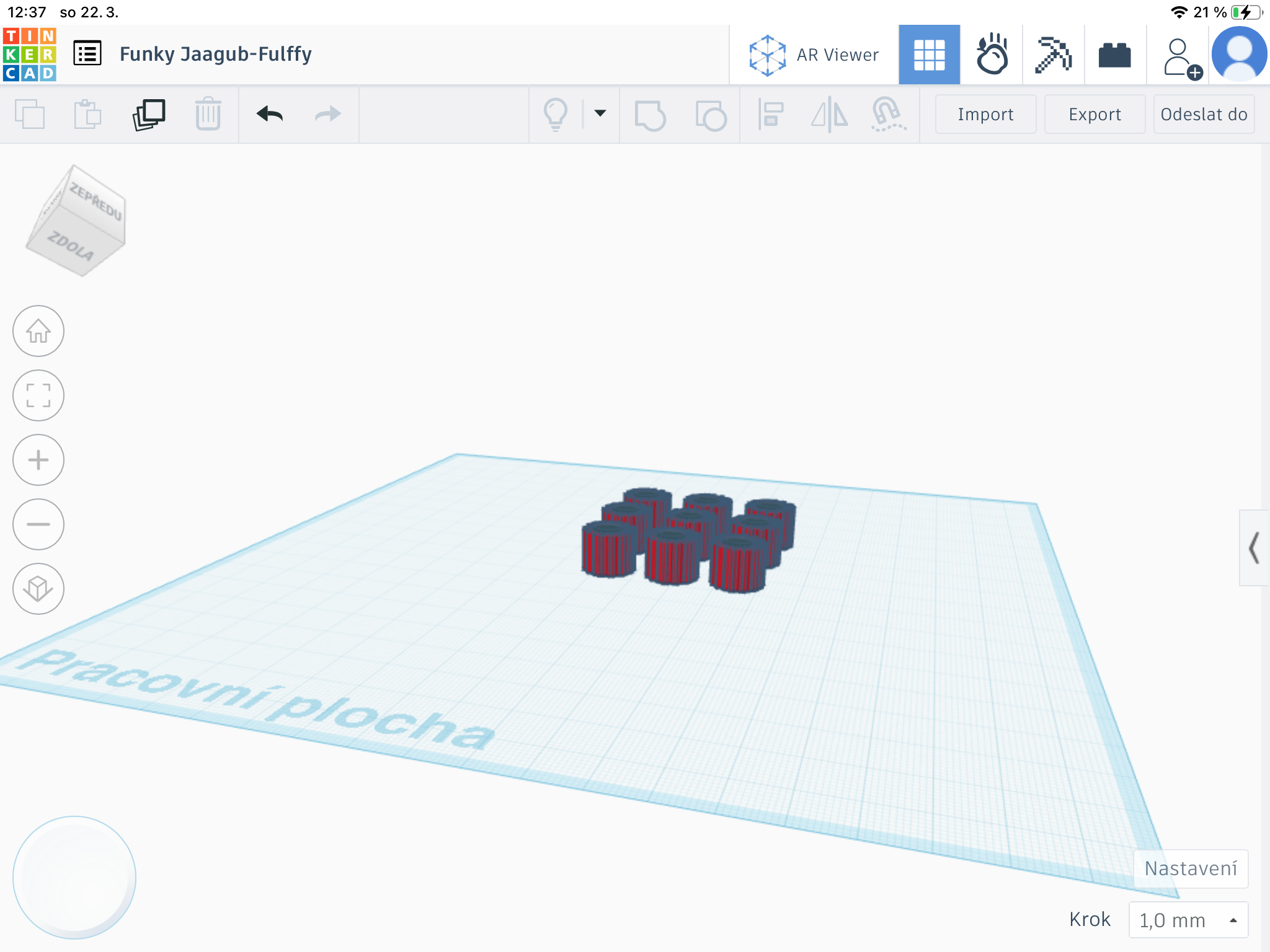Tap the round orbit control circle
Screen dimensions: 1270x952
[x=74, y=878]
